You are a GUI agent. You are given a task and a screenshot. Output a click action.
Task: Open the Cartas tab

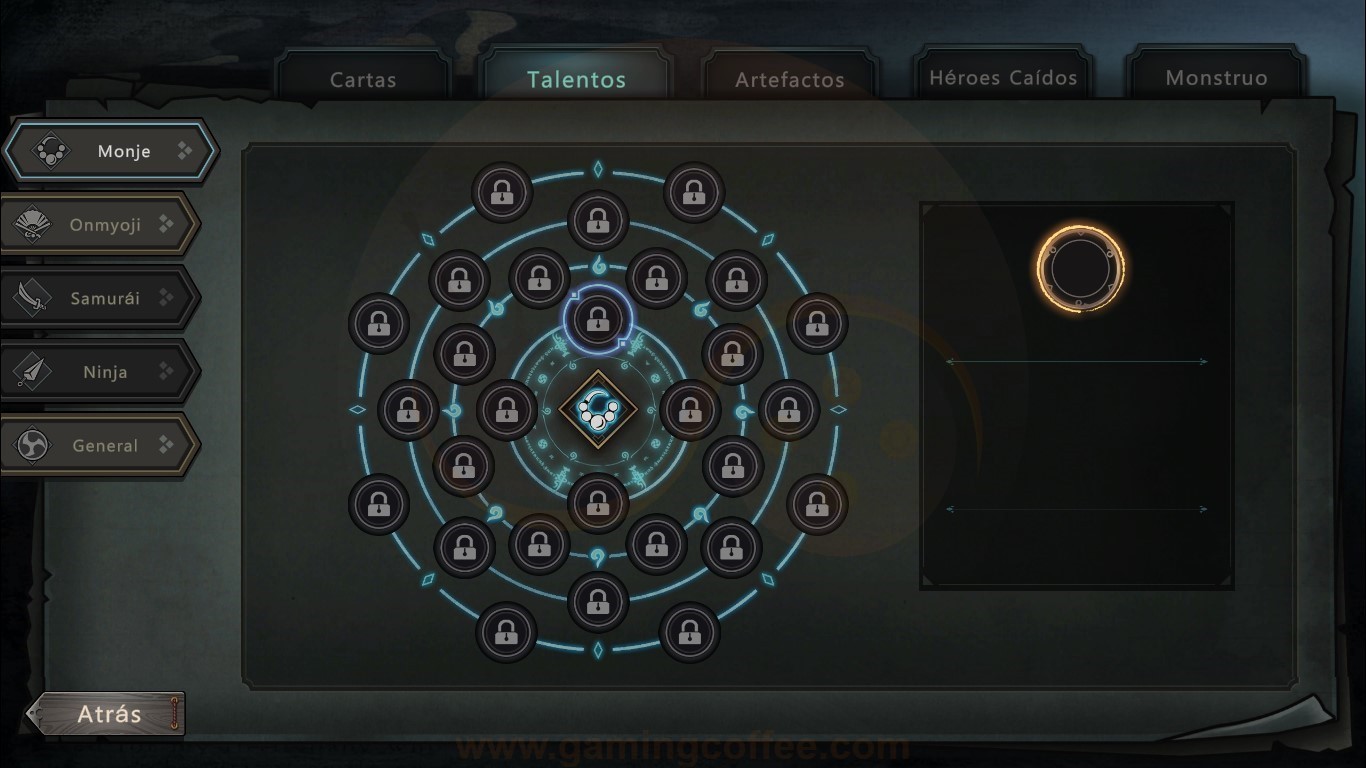coord(363,79)
